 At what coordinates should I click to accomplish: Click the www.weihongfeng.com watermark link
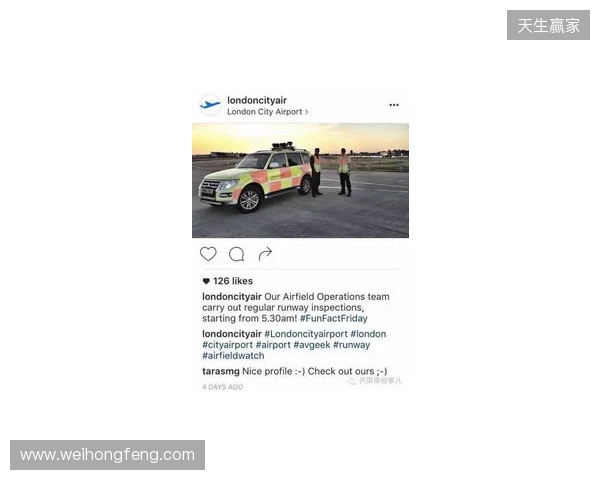[x=108, y=455]
